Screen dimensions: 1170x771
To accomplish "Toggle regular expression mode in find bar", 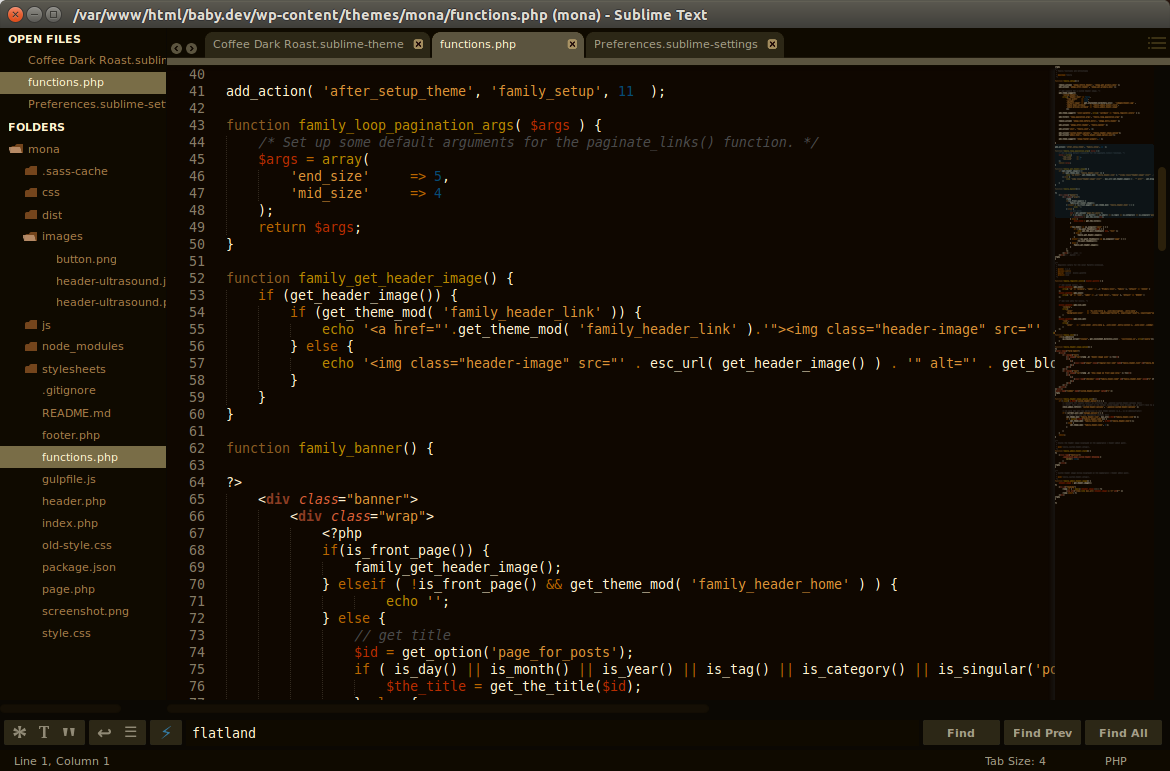I will point(19,732).
